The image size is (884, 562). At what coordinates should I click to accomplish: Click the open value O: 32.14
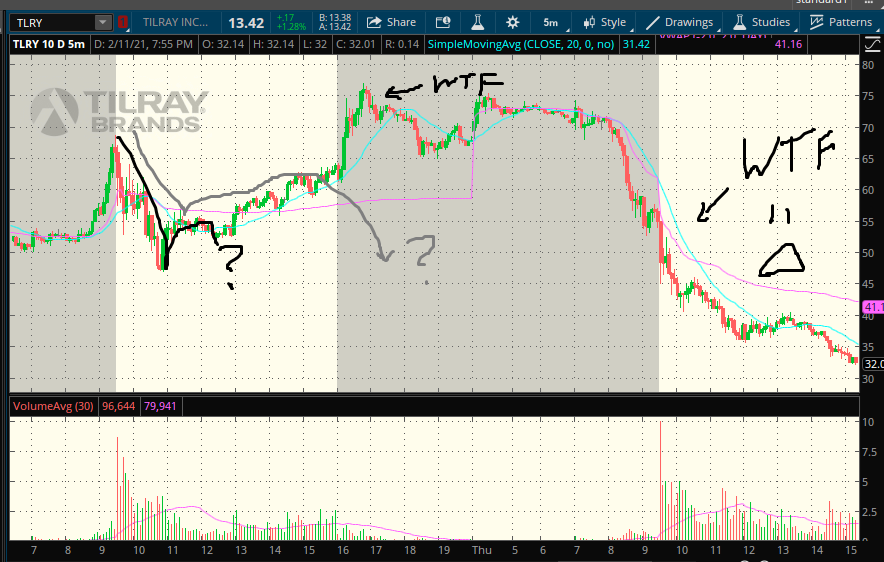[223, 44]
